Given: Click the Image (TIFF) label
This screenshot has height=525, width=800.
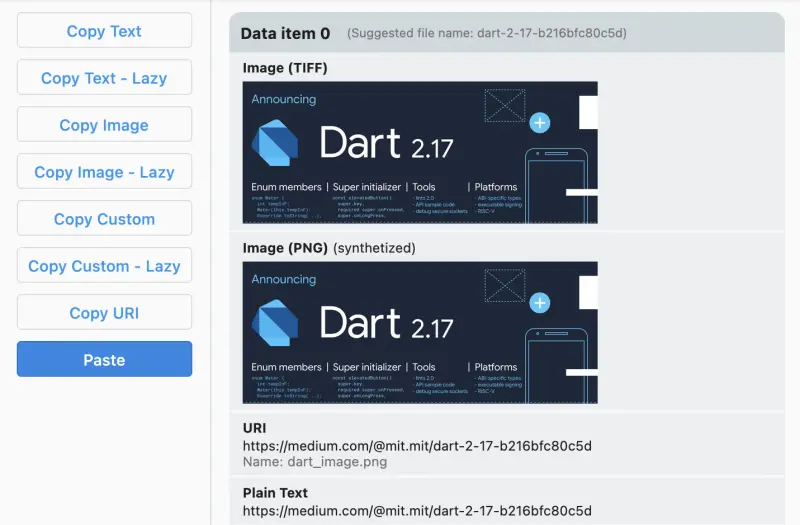Looking at the screenshot, I should pyautogui.click(x=285, y=68).
